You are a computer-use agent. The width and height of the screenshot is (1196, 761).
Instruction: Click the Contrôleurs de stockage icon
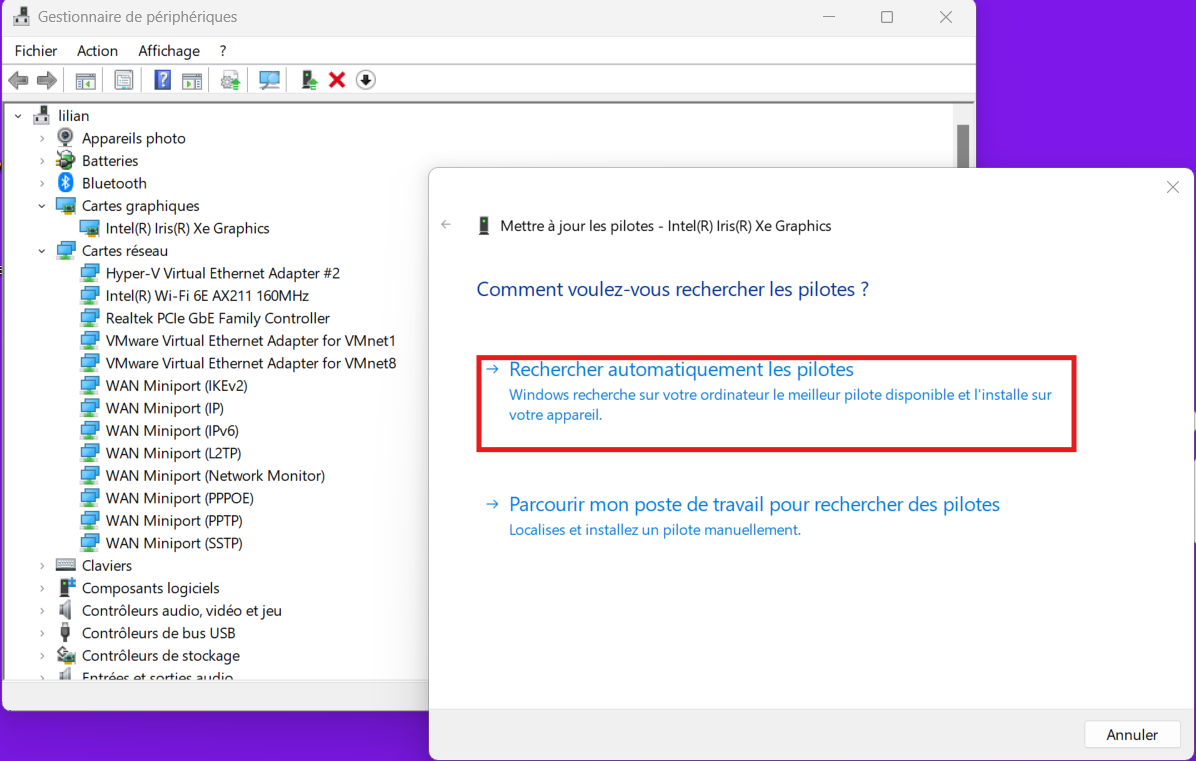pyautogui.click(x=66, y=656)
